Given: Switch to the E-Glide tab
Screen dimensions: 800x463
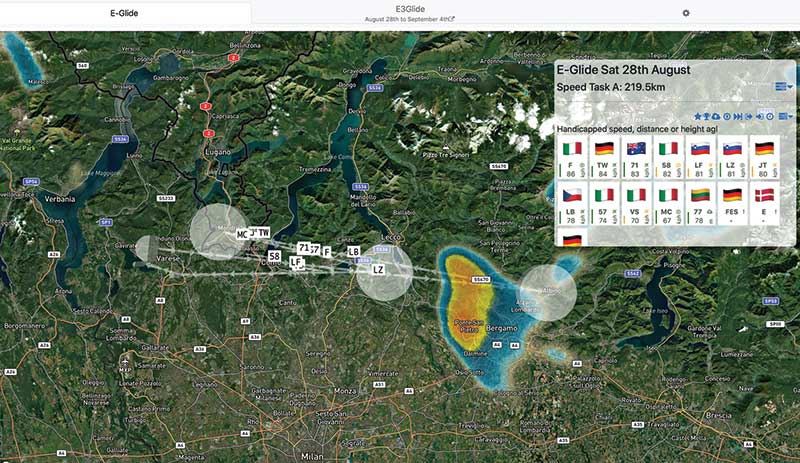Looking at the screenshot, I should point(124,13).
